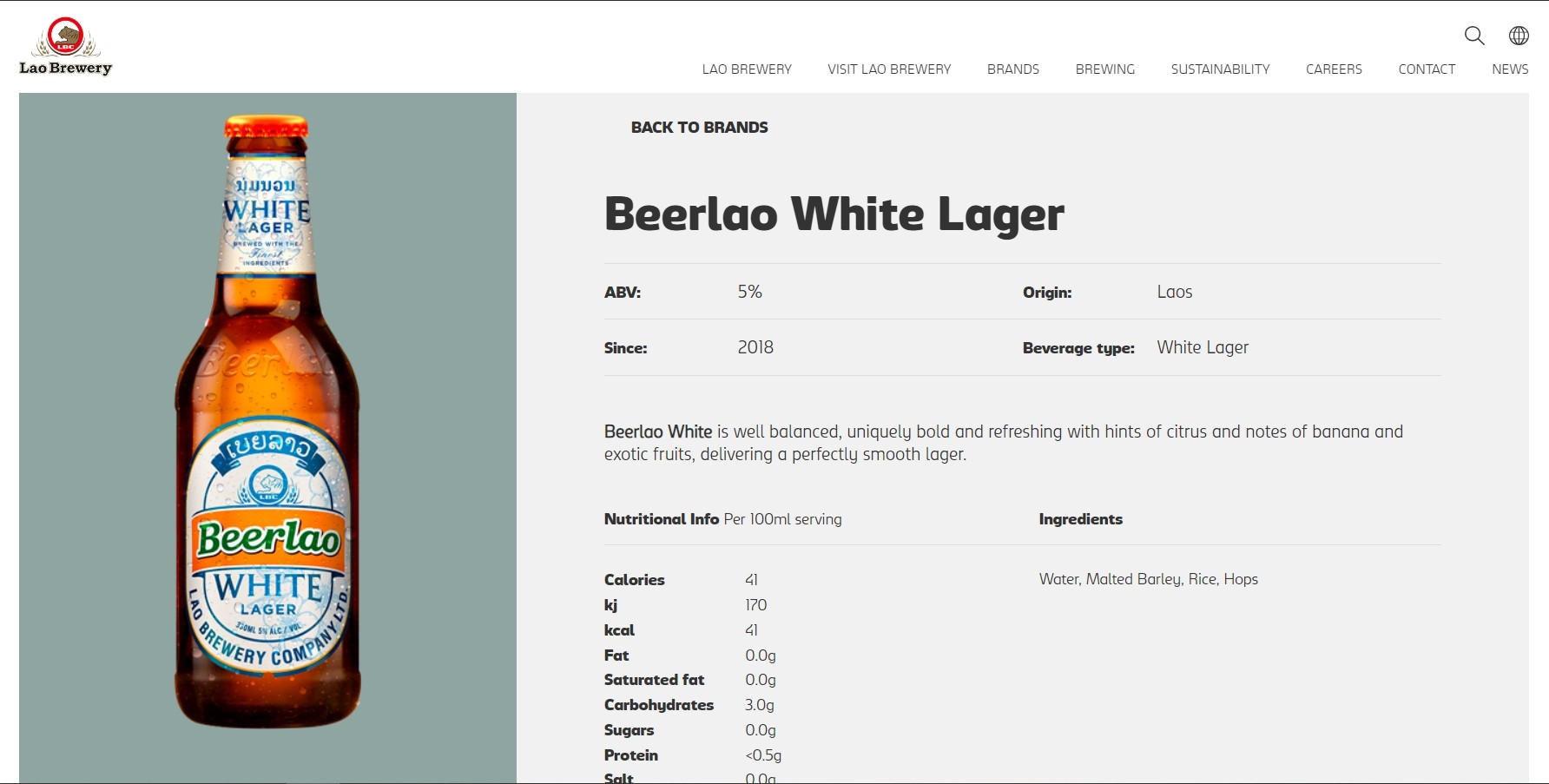Viewport: 1549px width, 784px height.
Task: Open the BREWING navigation menu
Action: [1105, 69]
